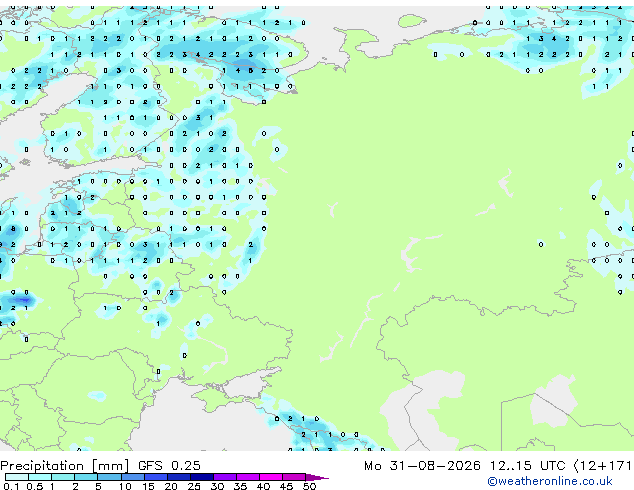Image resolution: width=634 pixels, height=490 pixels.
Task: Click the 'Precipitation [mm]' title text
Action: (65, 466)
